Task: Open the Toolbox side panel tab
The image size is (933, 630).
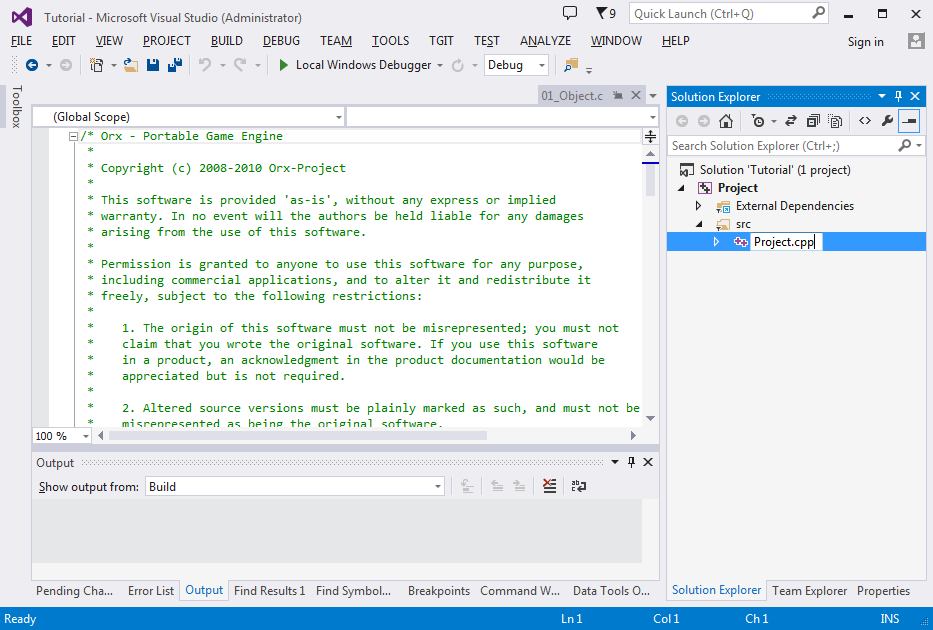Action: (x=17, y=106)
